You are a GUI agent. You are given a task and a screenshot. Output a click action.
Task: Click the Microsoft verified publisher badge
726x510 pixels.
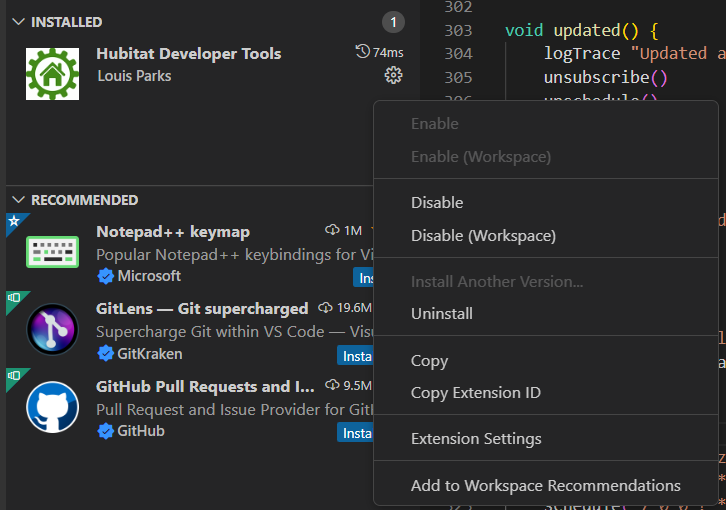click(106, 276)
